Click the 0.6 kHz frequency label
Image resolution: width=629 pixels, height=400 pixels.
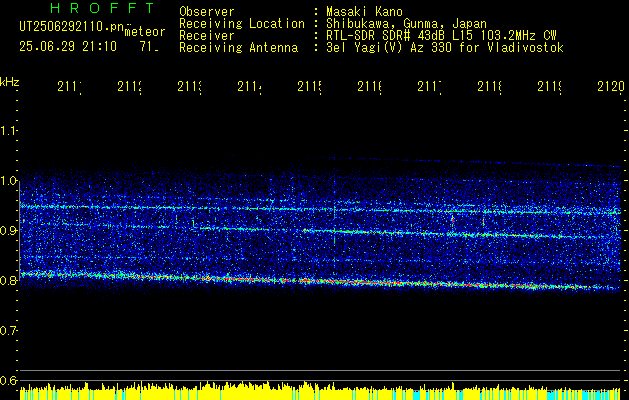8,380
